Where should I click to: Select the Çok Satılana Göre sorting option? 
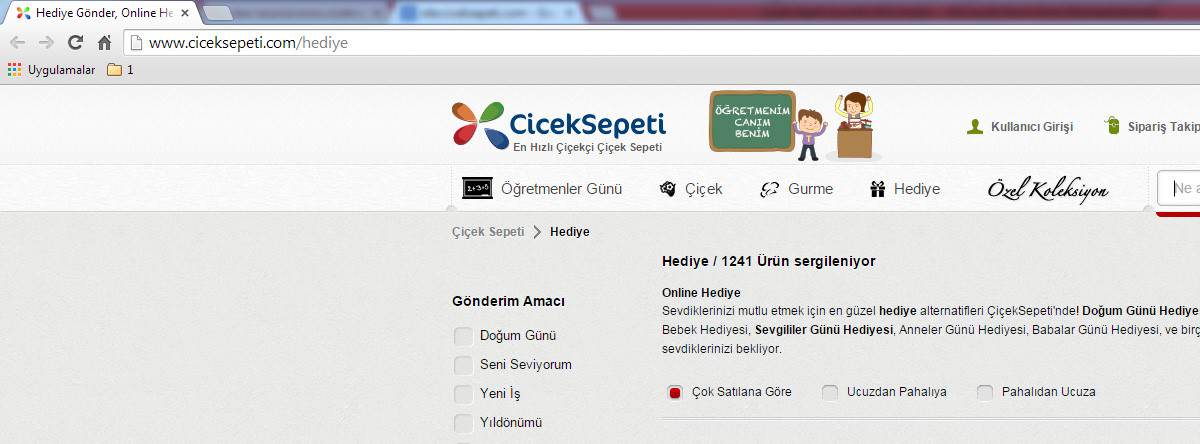675,392
